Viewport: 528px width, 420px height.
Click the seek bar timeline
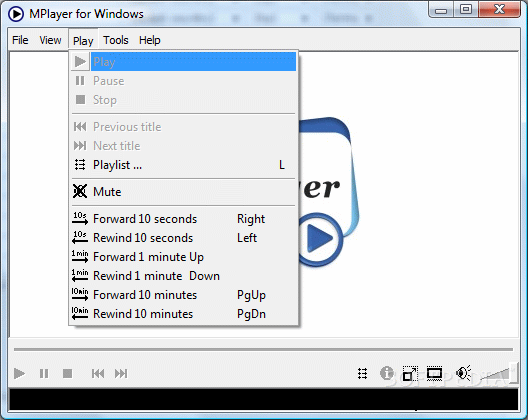[263, 350]
